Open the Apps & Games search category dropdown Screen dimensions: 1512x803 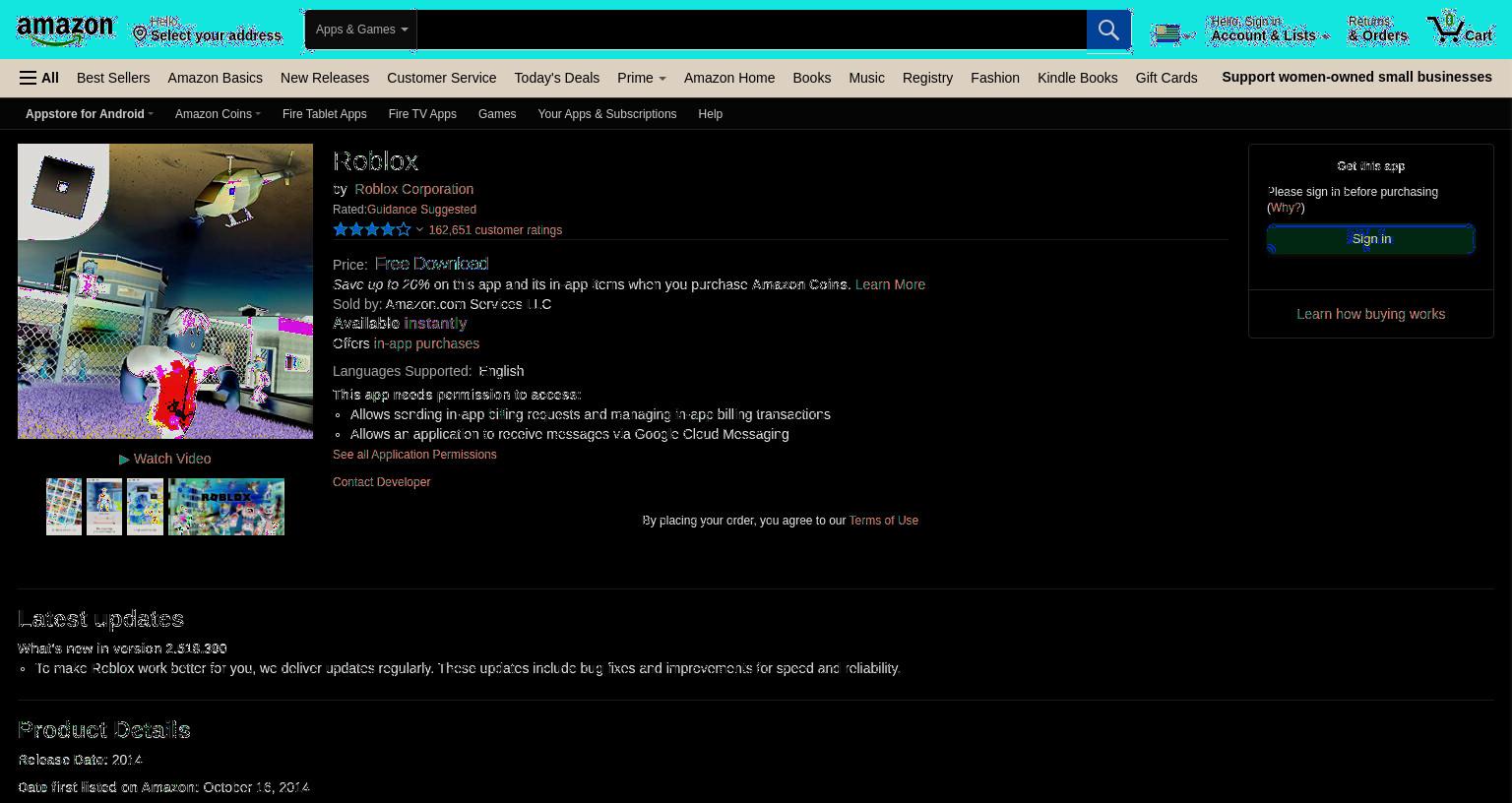361,30
